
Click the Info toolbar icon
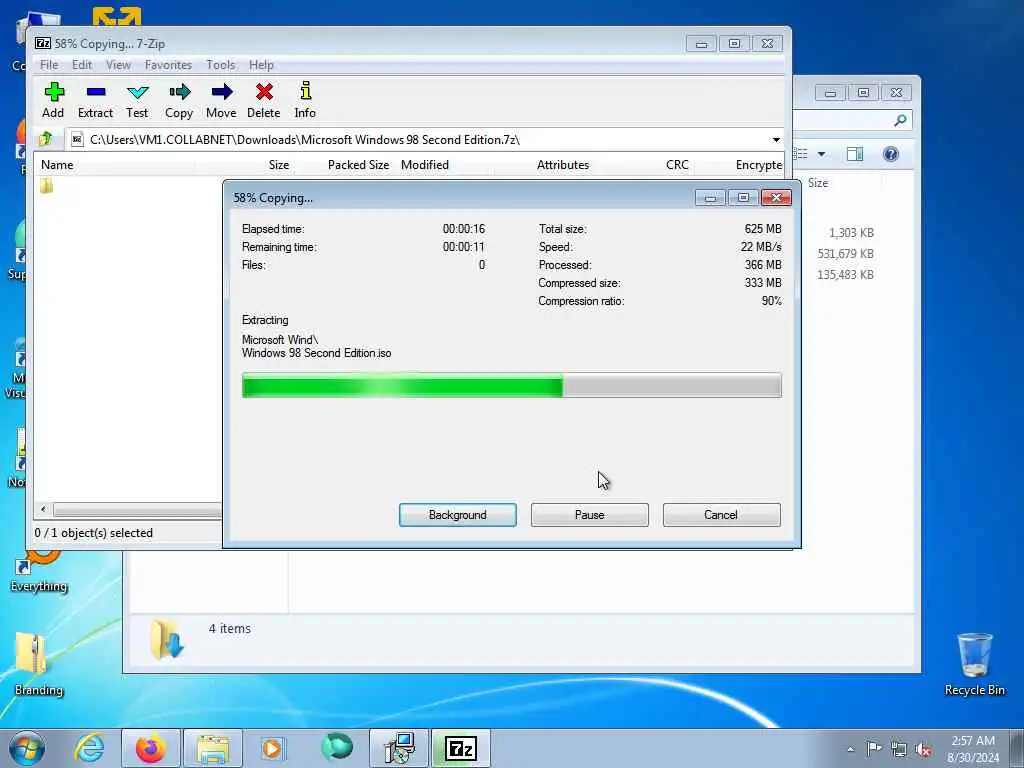(305, 100)
